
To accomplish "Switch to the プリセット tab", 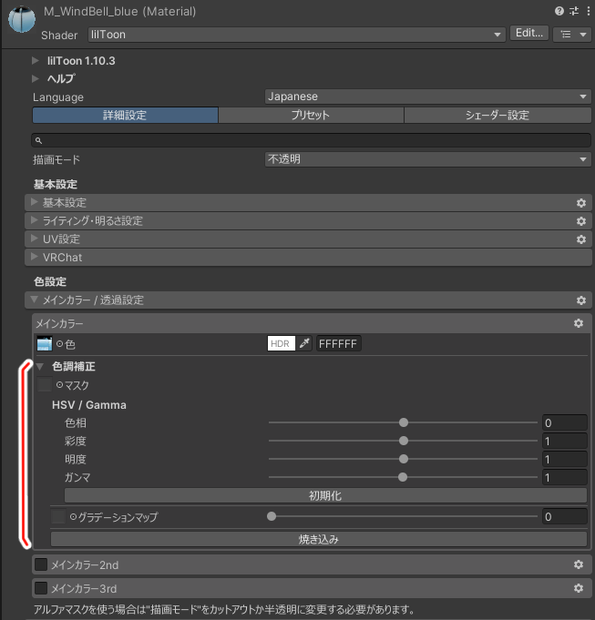I will [x=311, y=115].
